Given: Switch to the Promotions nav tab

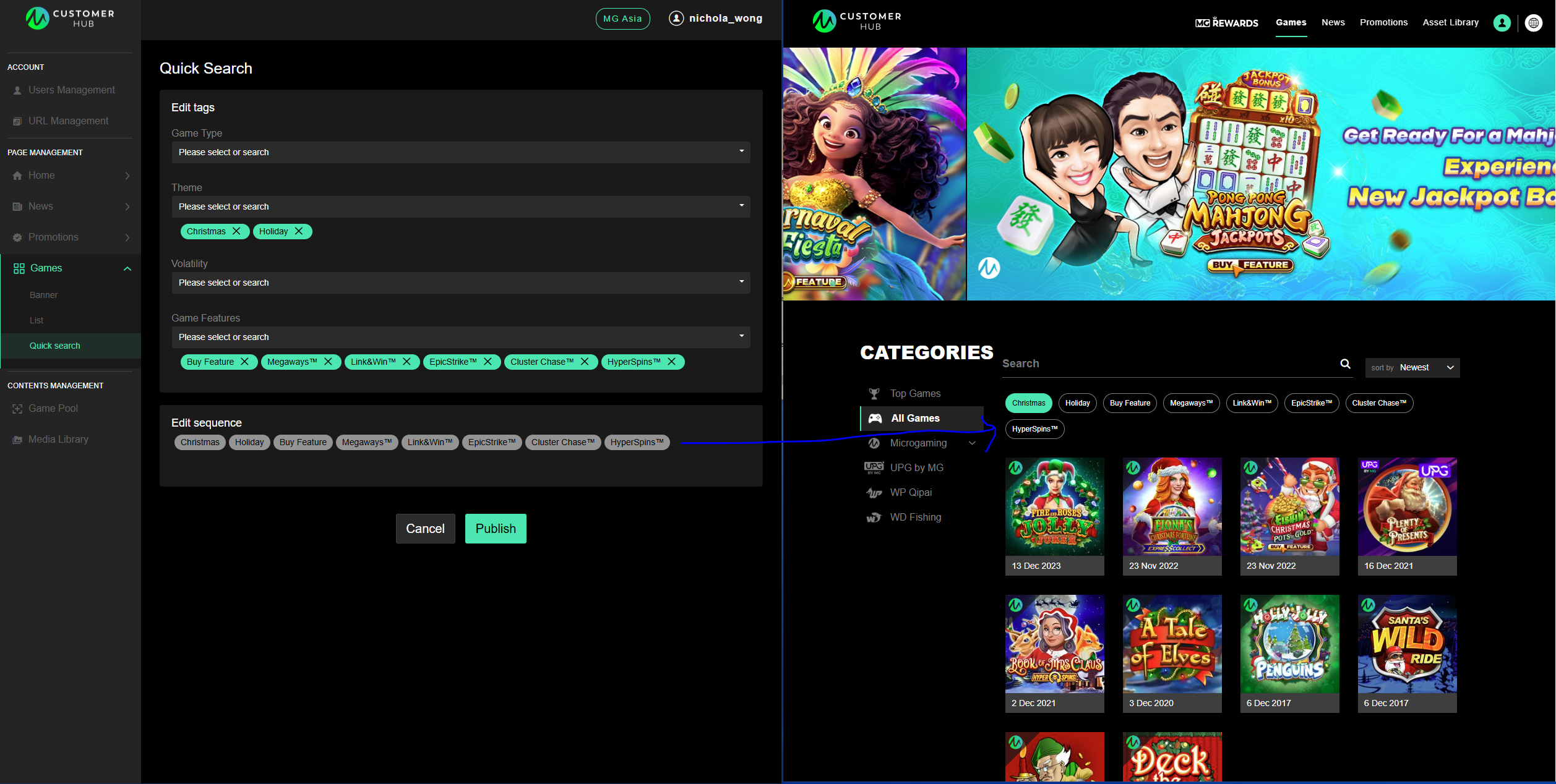Looking at the screenshot, I should pyautogui.click(x=1383, y=23).
